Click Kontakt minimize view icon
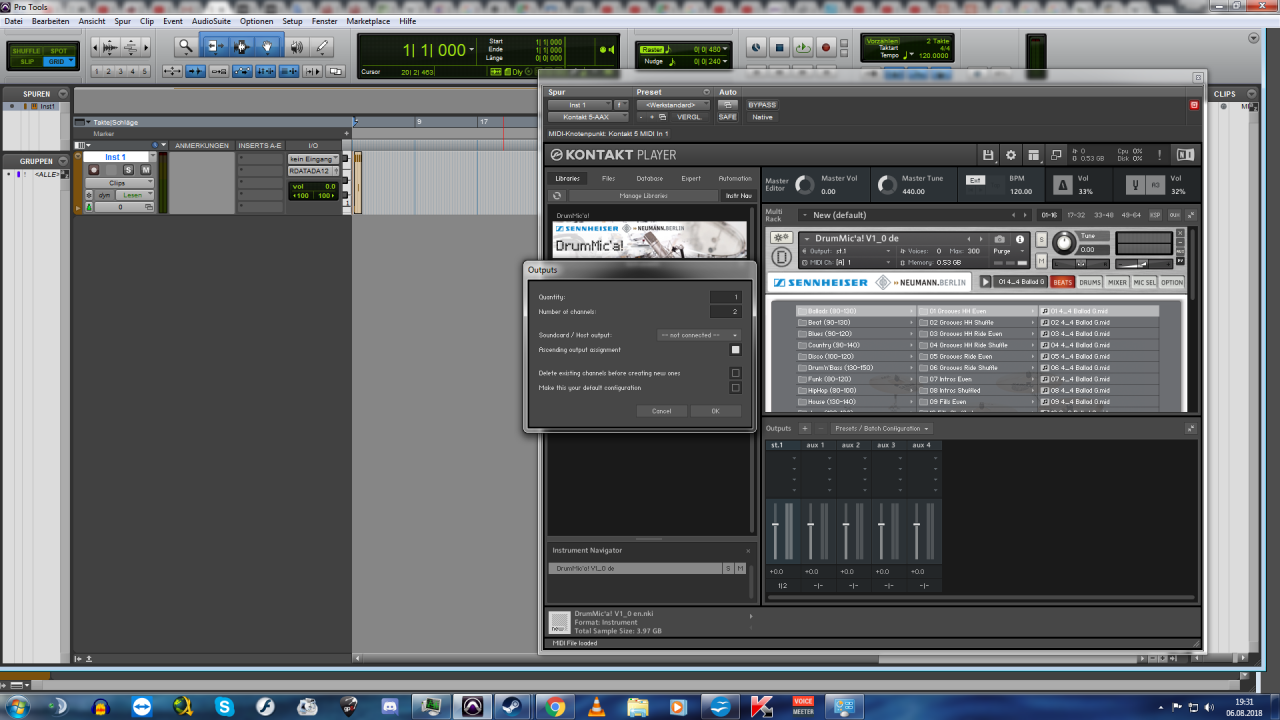 click(x=1057, y=155)
